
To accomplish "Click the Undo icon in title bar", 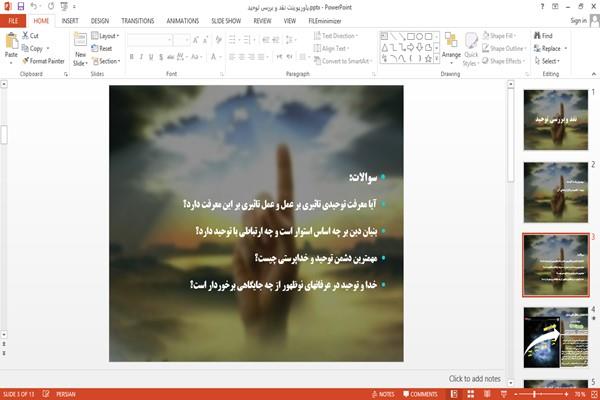I will pos(34,7).
